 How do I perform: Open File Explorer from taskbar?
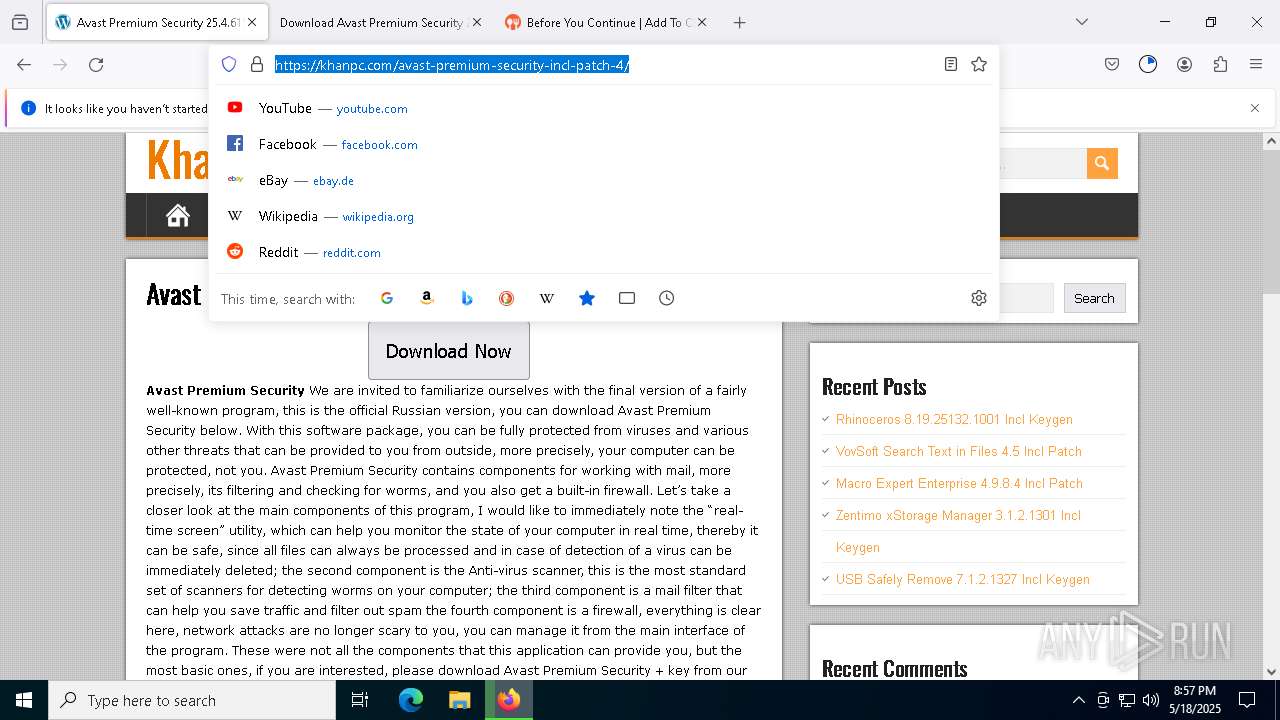pos(459,700)
